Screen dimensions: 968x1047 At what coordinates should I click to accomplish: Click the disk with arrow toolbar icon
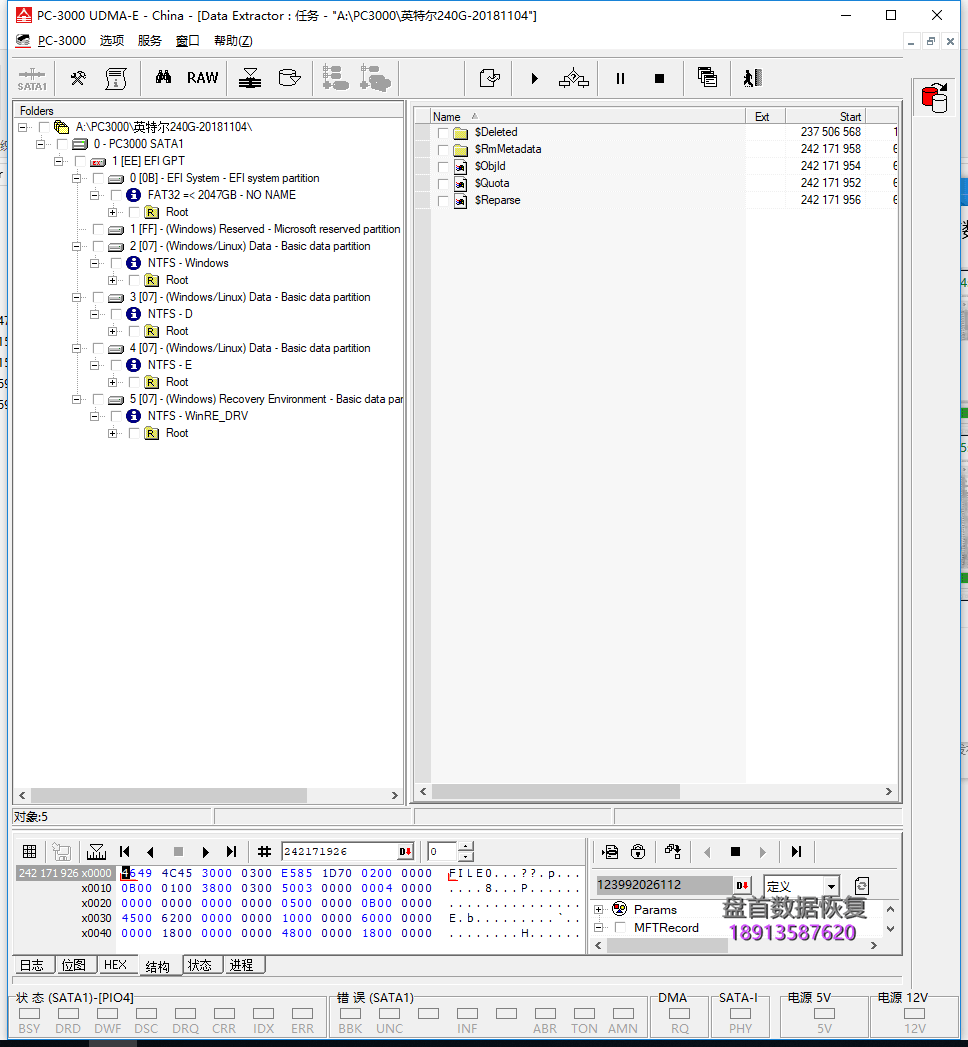coord(289,78)
